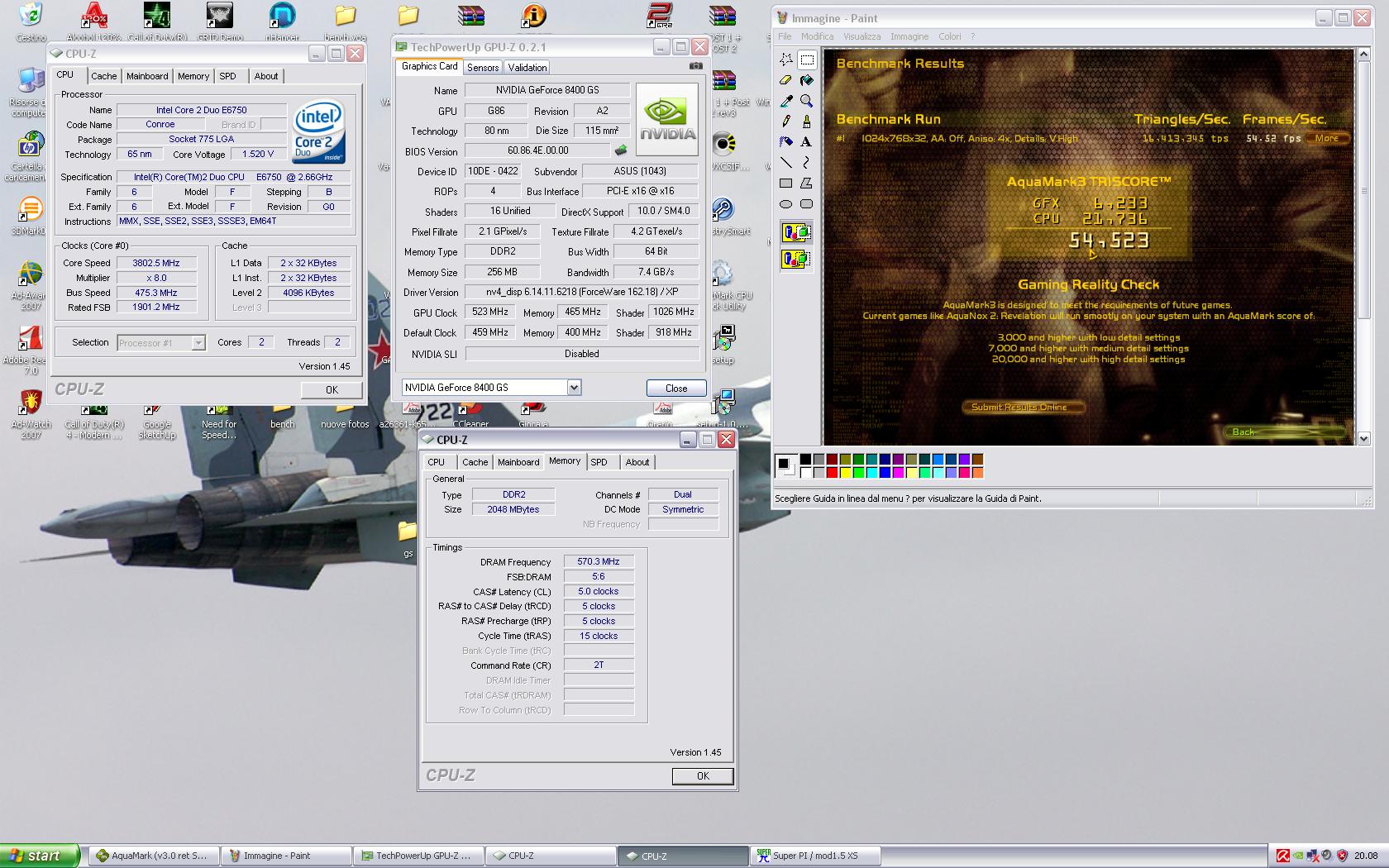Choose the Ellipse shape tool
1389x868 pixels.
(x=786, y=204)
